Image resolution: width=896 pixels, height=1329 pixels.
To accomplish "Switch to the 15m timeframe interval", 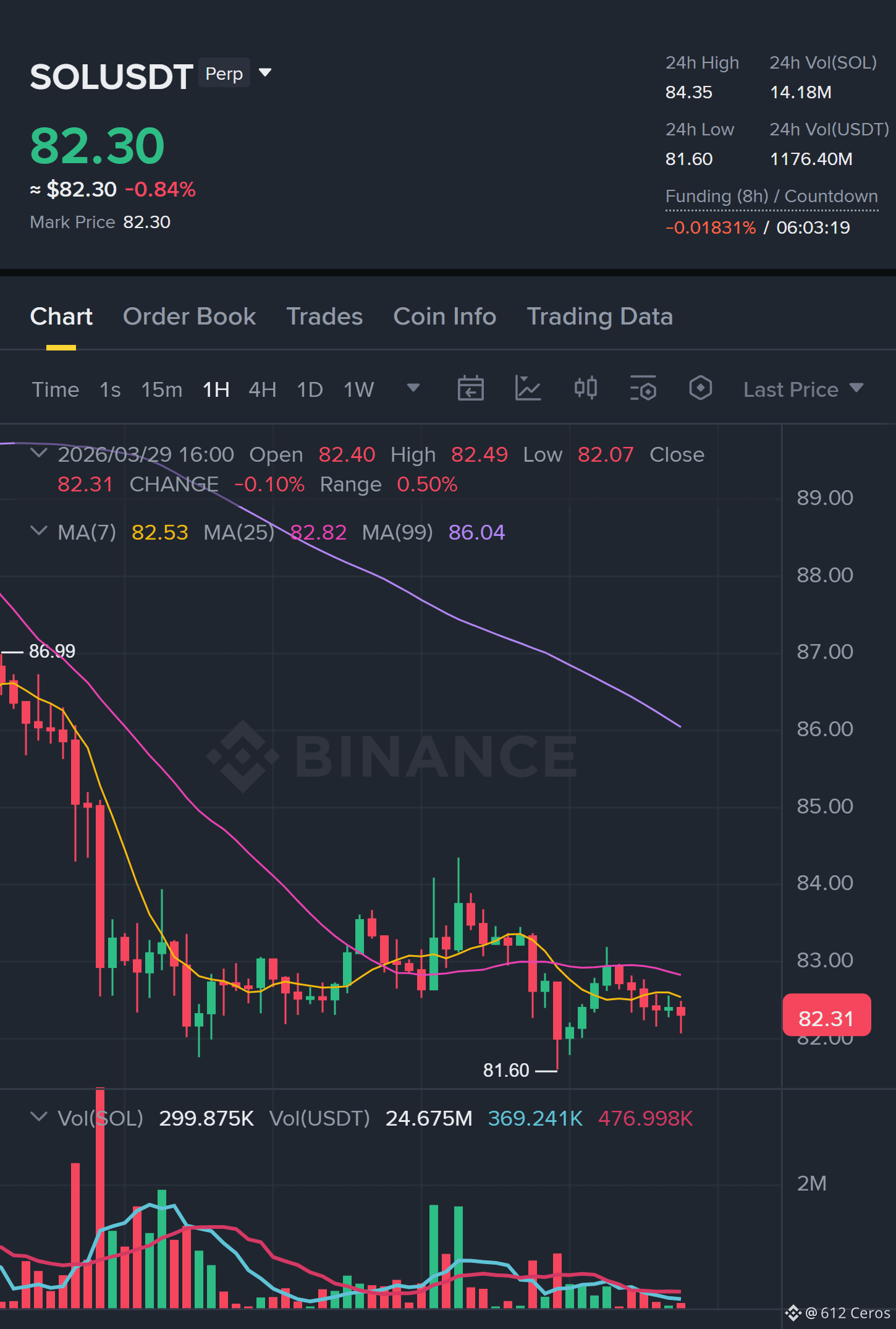I will click(161, 389).
